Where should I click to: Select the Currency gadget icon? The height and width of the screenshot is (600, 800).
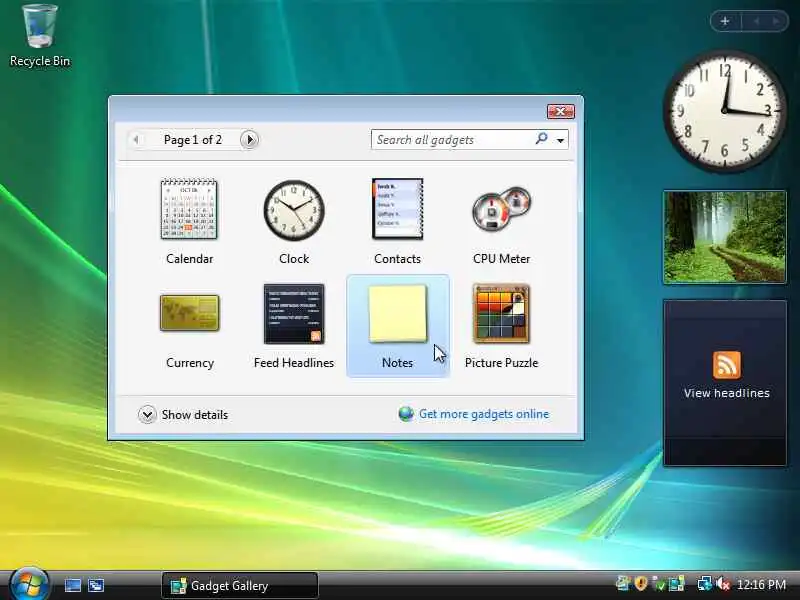coord(189,313)
